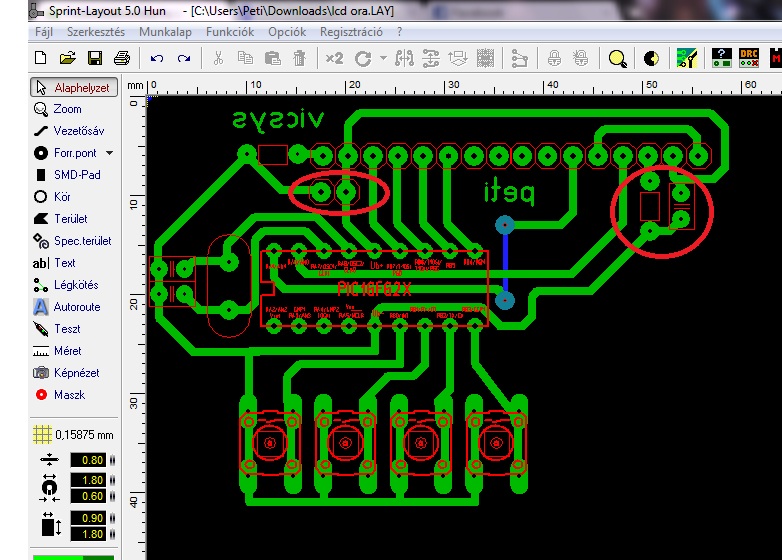Viewport: 782px width, 560px height.
Task: Edit the SMD pad height 1.80 field
Action: pos(88,534)
